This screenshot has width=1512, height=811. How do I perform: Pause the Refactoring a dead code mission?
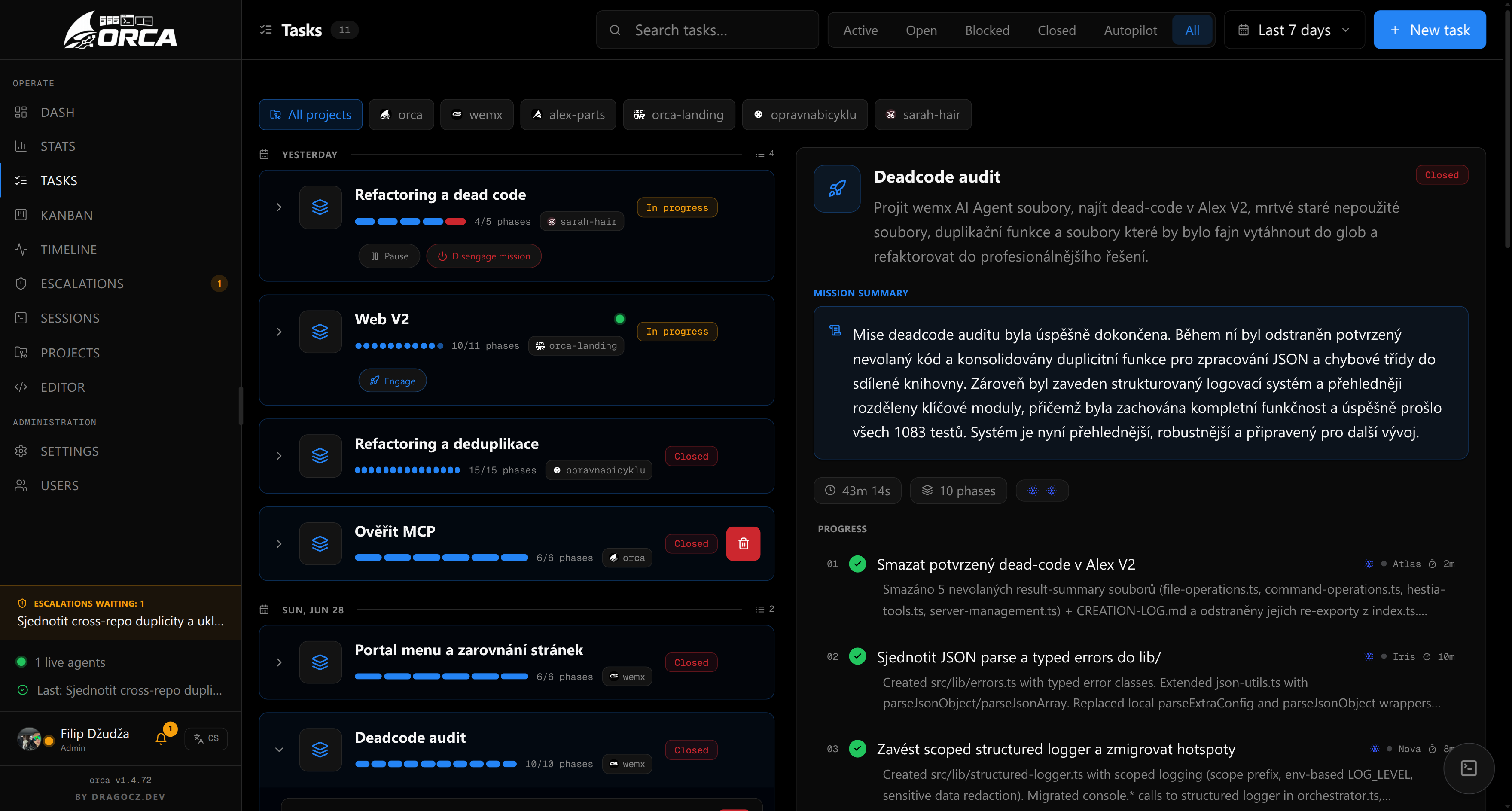(389, 256)
